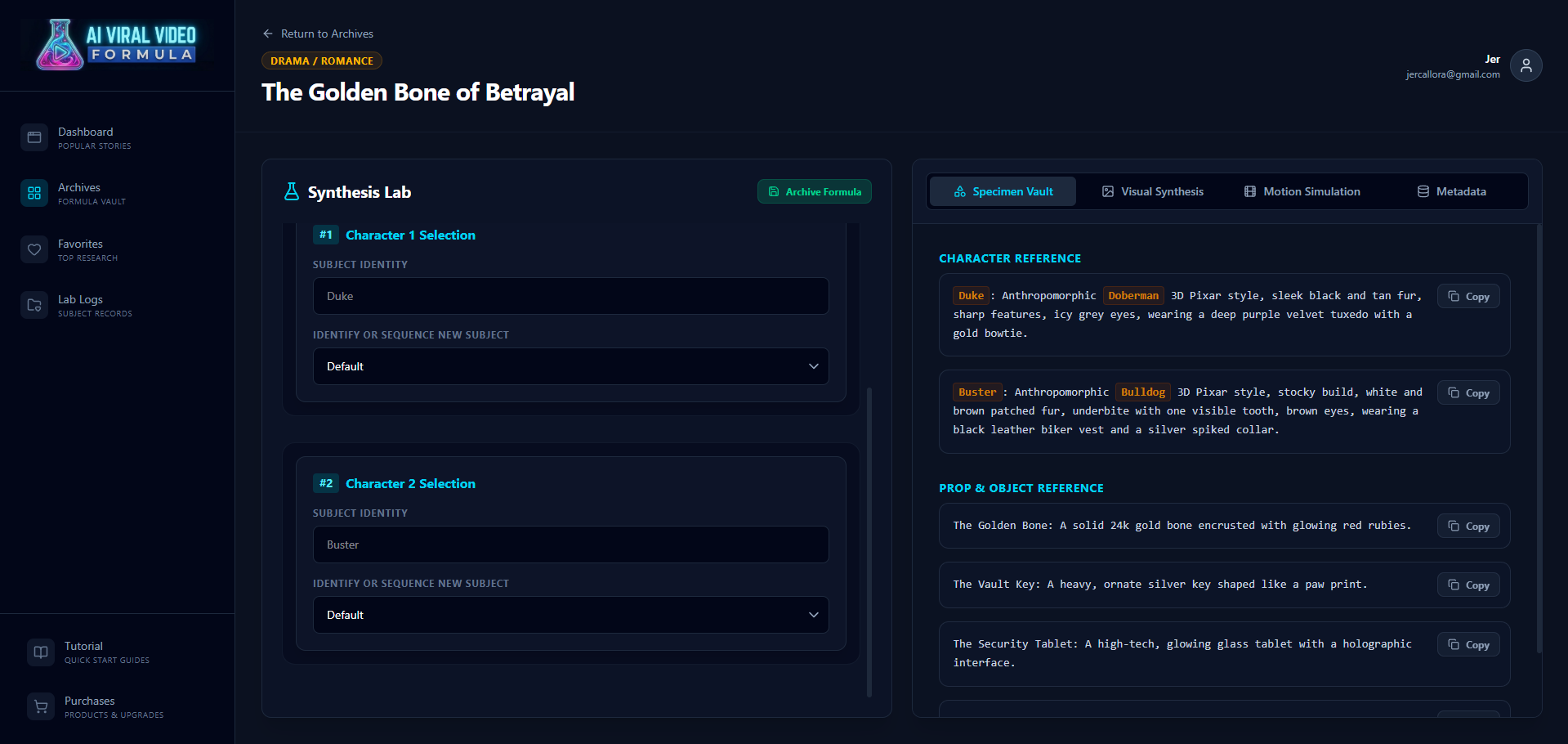Copy Buster's character reference description
1568x744 pixels.
tap(1467, 392)
